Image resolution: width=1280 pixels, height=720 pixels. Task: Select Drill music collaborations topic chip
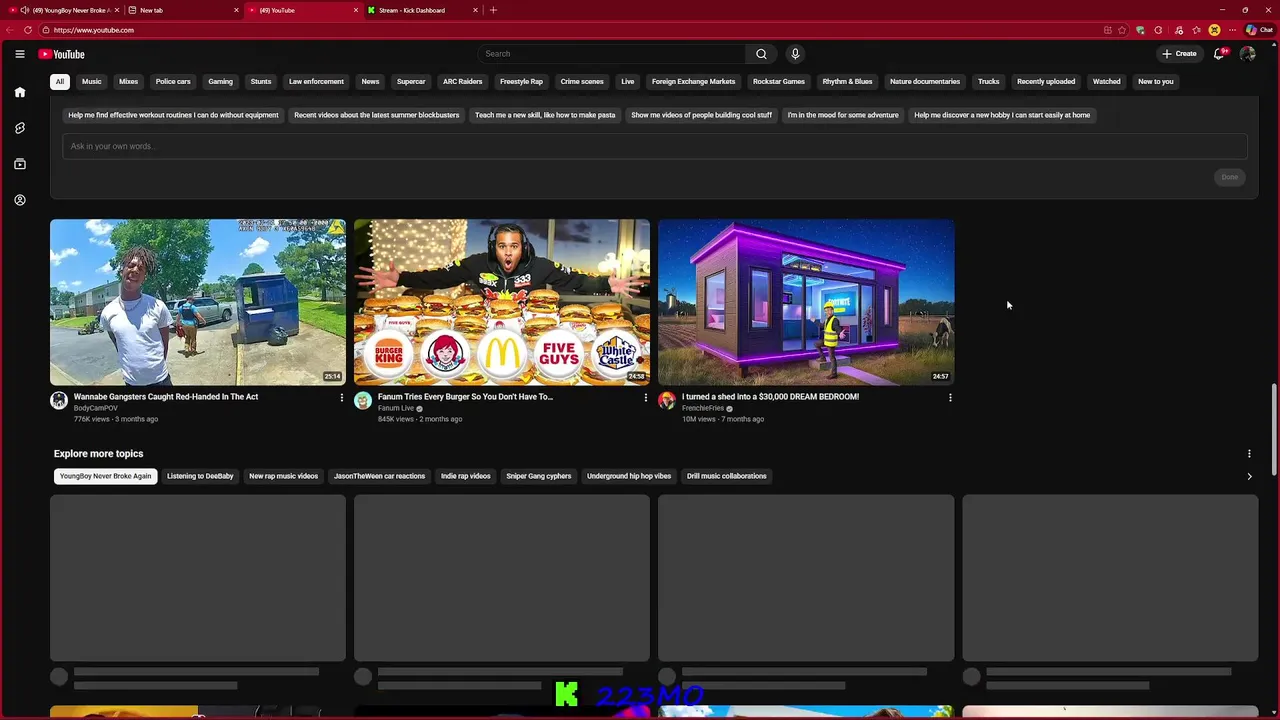(727, 476)
